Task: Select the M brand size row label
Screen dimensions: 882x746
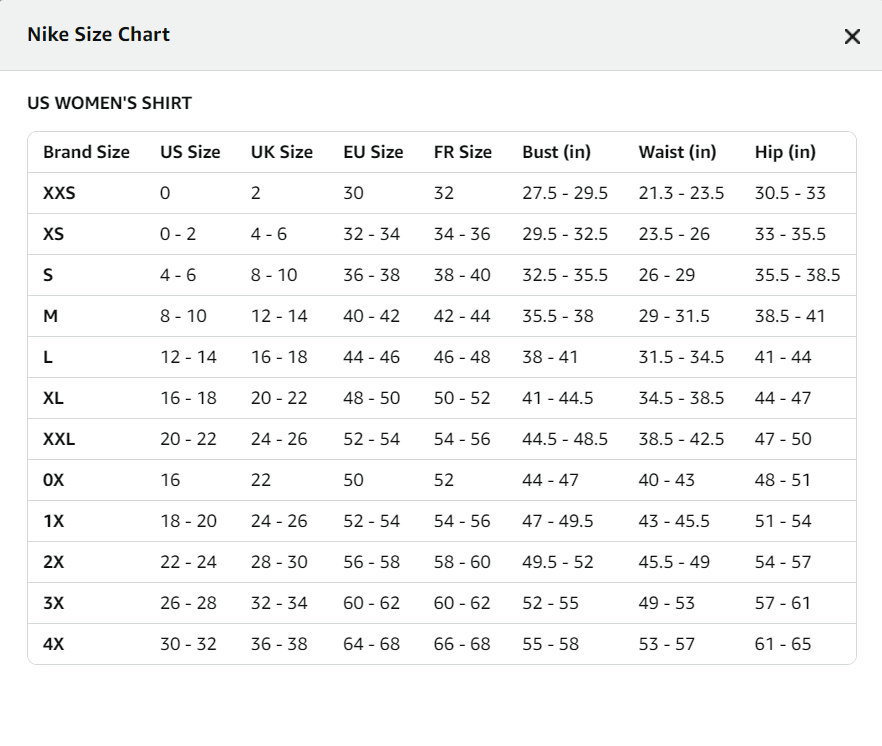Action: (x=50, y=316)
